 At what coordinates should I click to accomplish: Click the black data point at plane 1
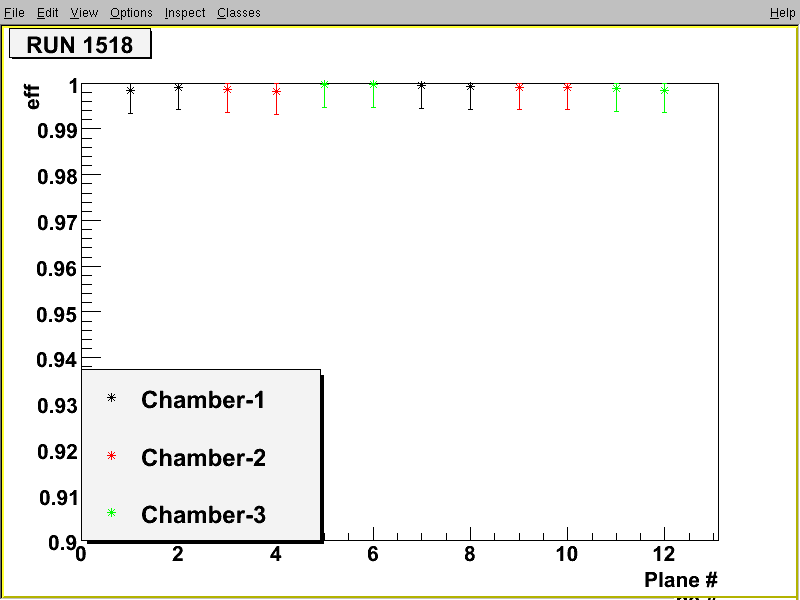tap(131, 90)
